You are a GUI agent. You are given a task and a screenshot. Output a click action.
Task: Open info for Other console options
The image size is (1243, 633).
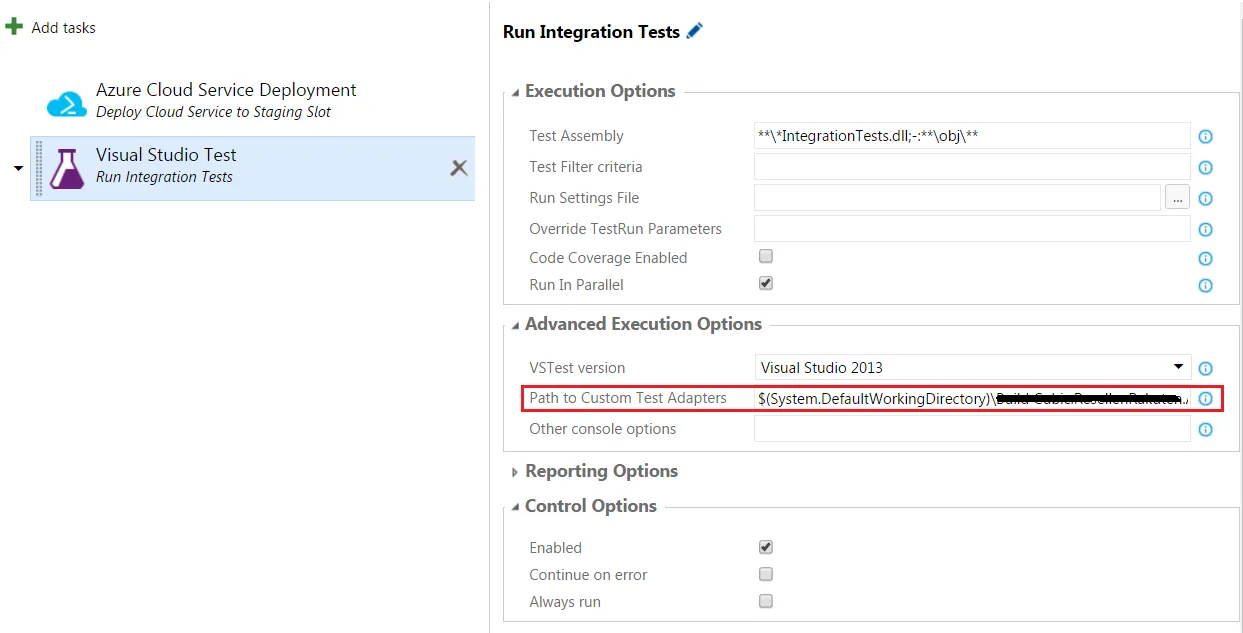point(1205,430)
